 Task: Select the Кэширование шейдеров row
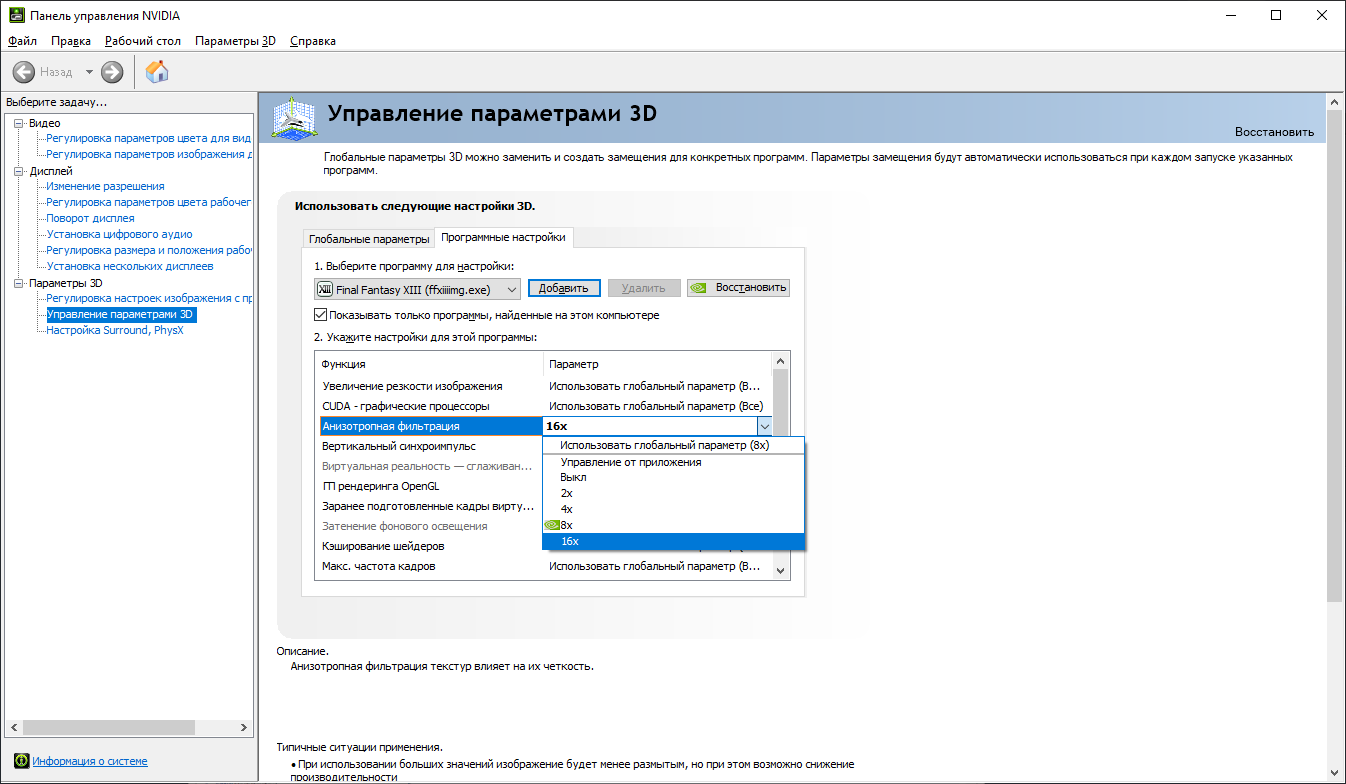pos(430,546)
